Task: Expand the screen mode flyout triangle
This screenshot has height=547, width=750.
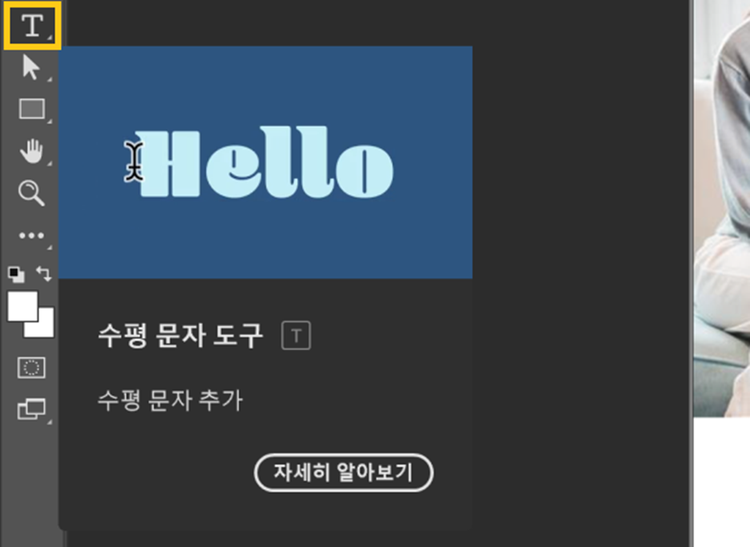Action: pyautogui.click(x=49, y=422)
